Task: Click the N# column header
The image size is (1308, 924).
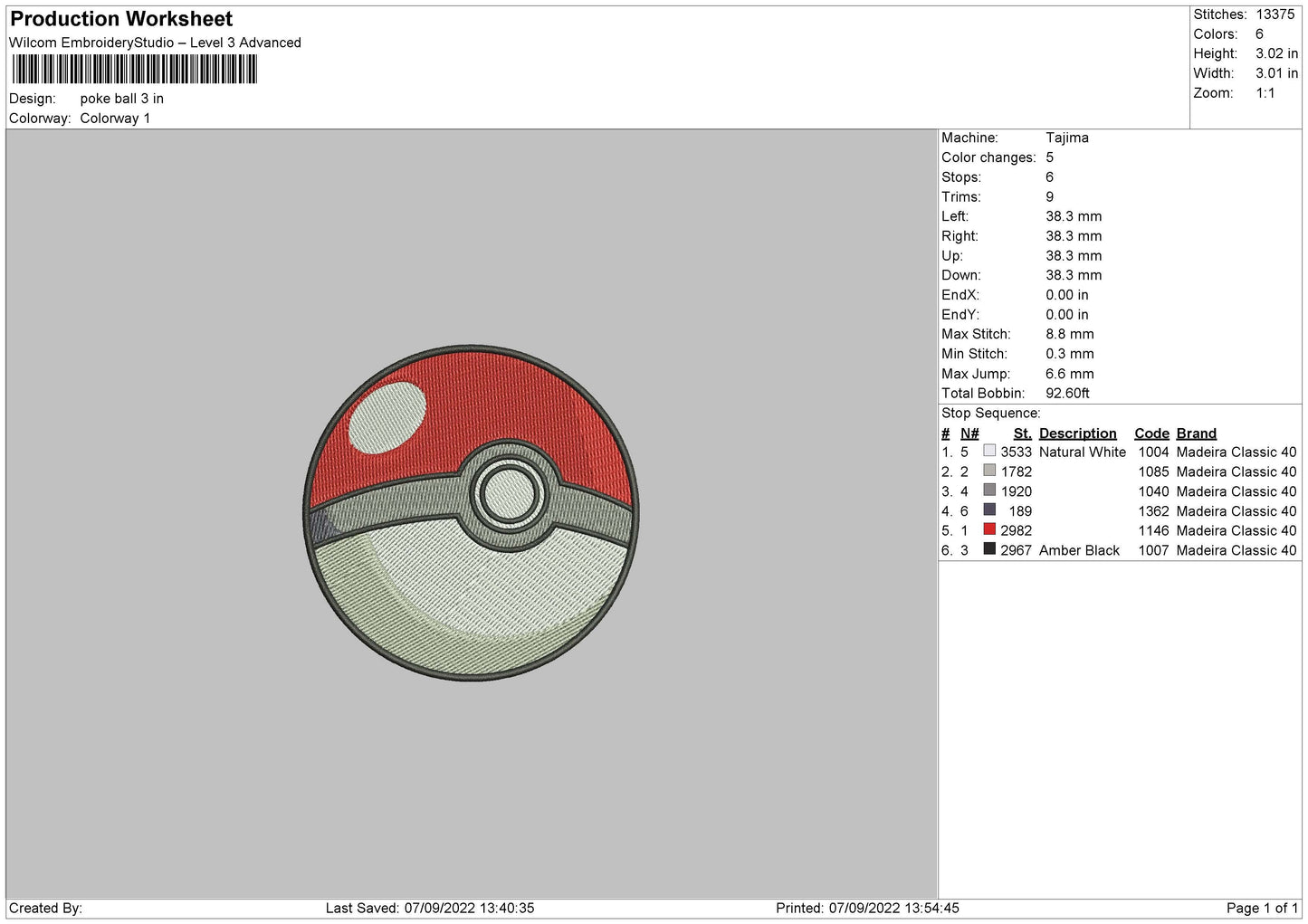Action: [969, 433]
